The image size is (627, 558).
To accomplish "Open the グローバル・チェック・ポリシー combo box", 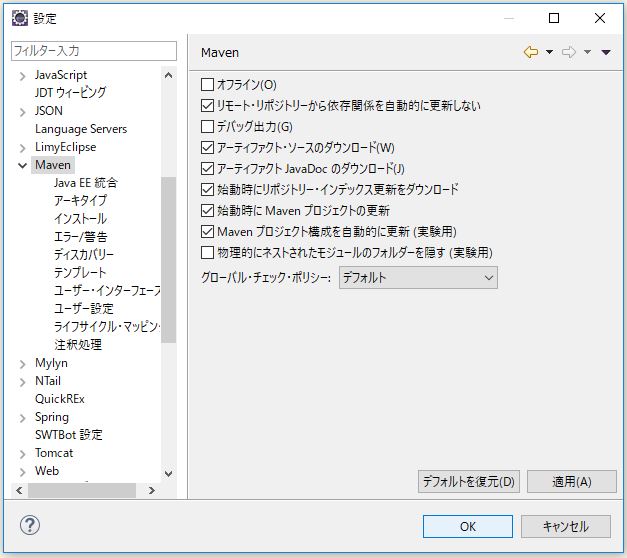I will (418, 278).
